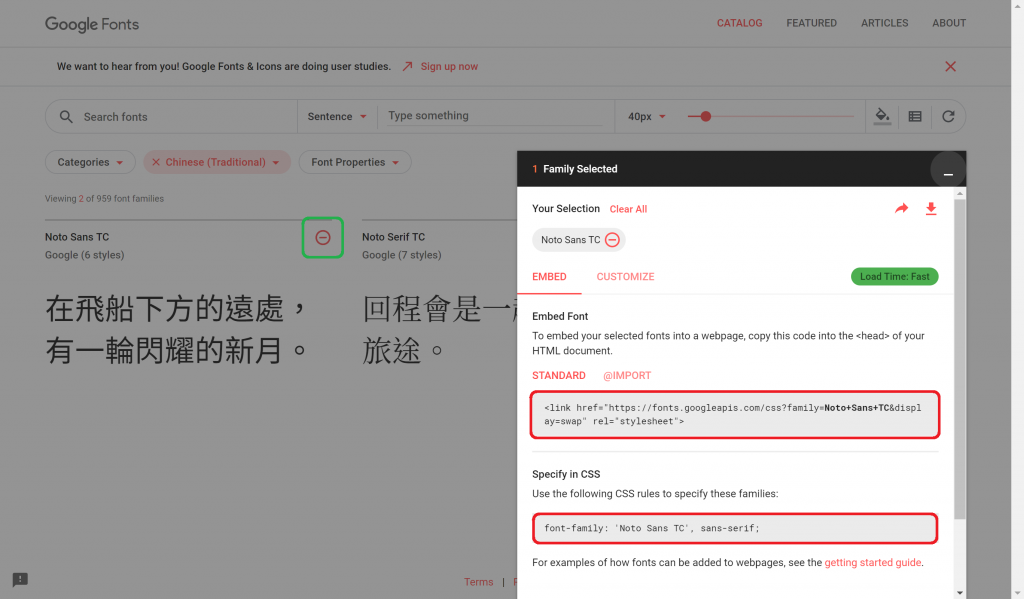Click the search magnifier icon

66,117
